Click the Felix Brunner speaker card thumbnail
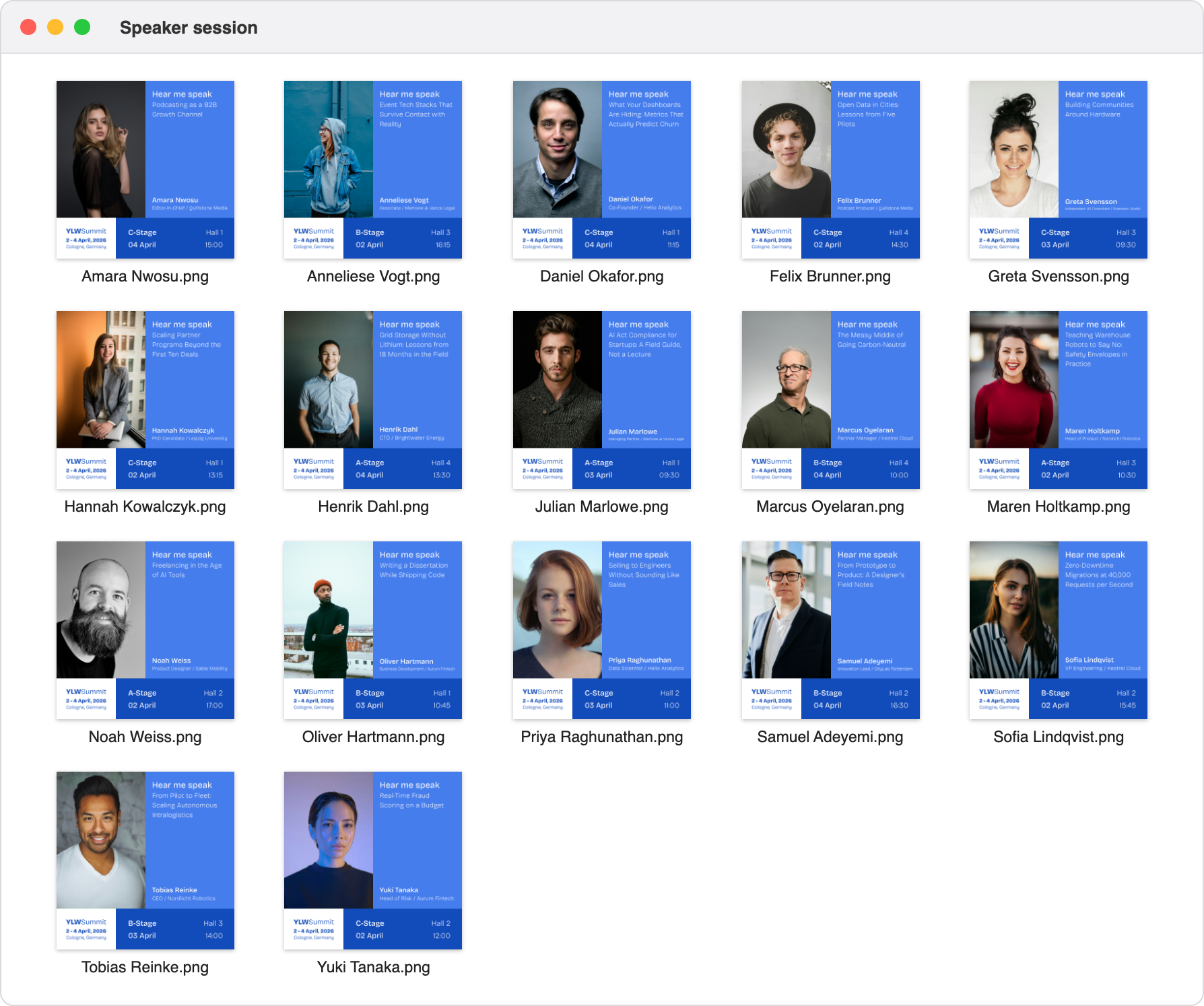This screenshot has width=1204, height=1006. (831, 170)
